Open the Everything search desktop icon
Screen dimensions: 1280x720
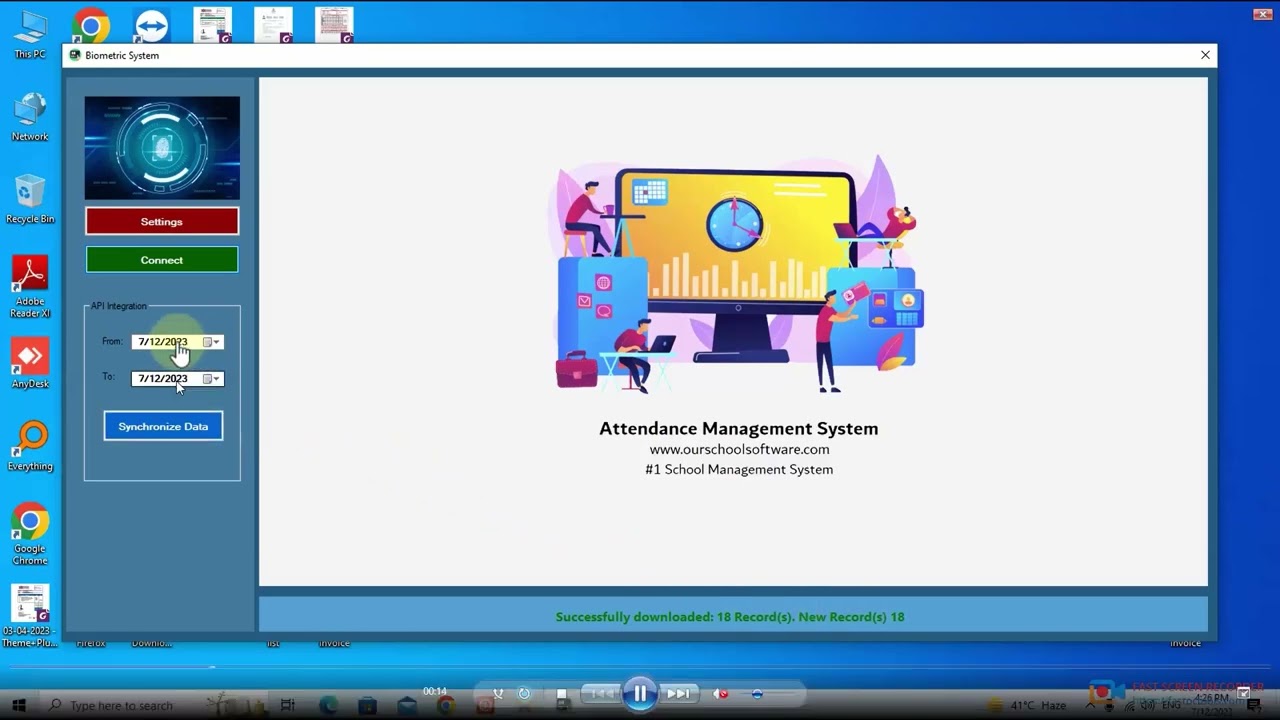tap(30, 446)
